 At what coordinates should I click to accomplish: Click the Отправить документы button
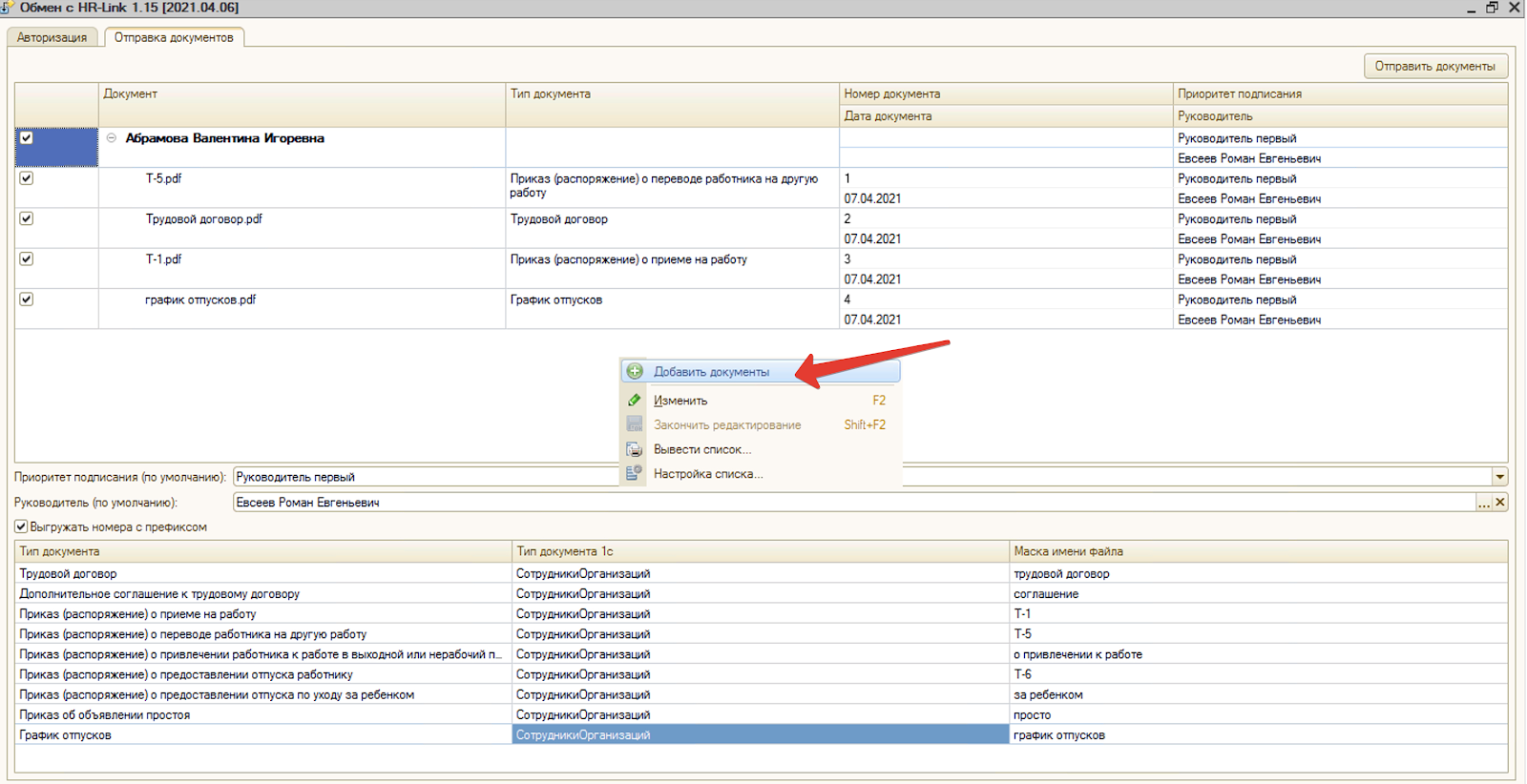point(1434,66)
